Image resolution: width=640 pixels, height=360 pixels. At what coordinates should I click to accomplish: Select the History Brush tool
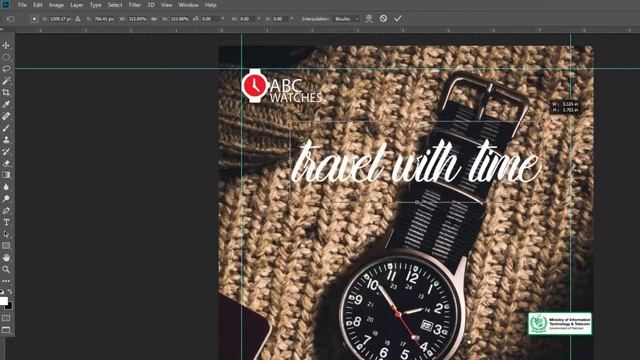pos(6,151)
